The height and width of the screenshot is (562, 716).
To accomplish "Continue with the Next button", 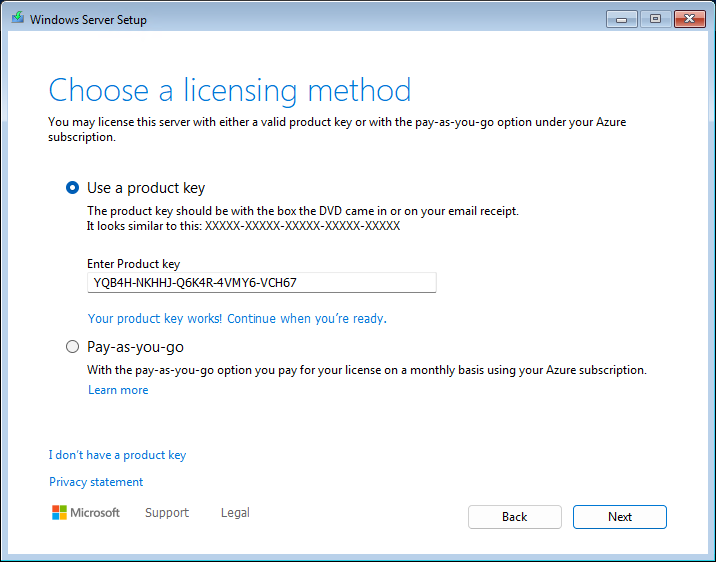I will coord(620,517).
